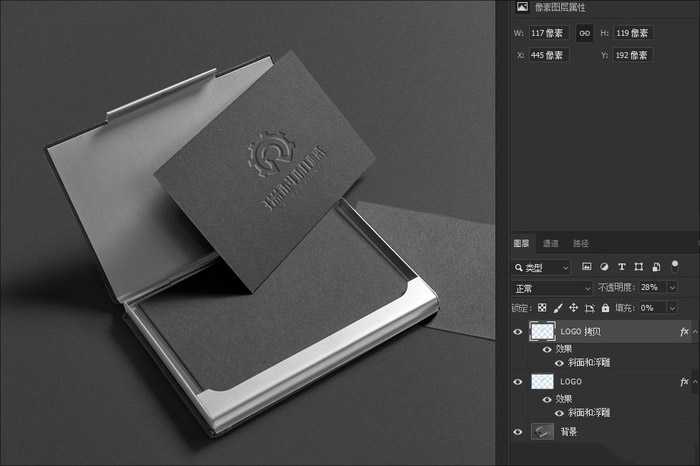Click the pixel layer filter icon

click(x=587, y=267)
